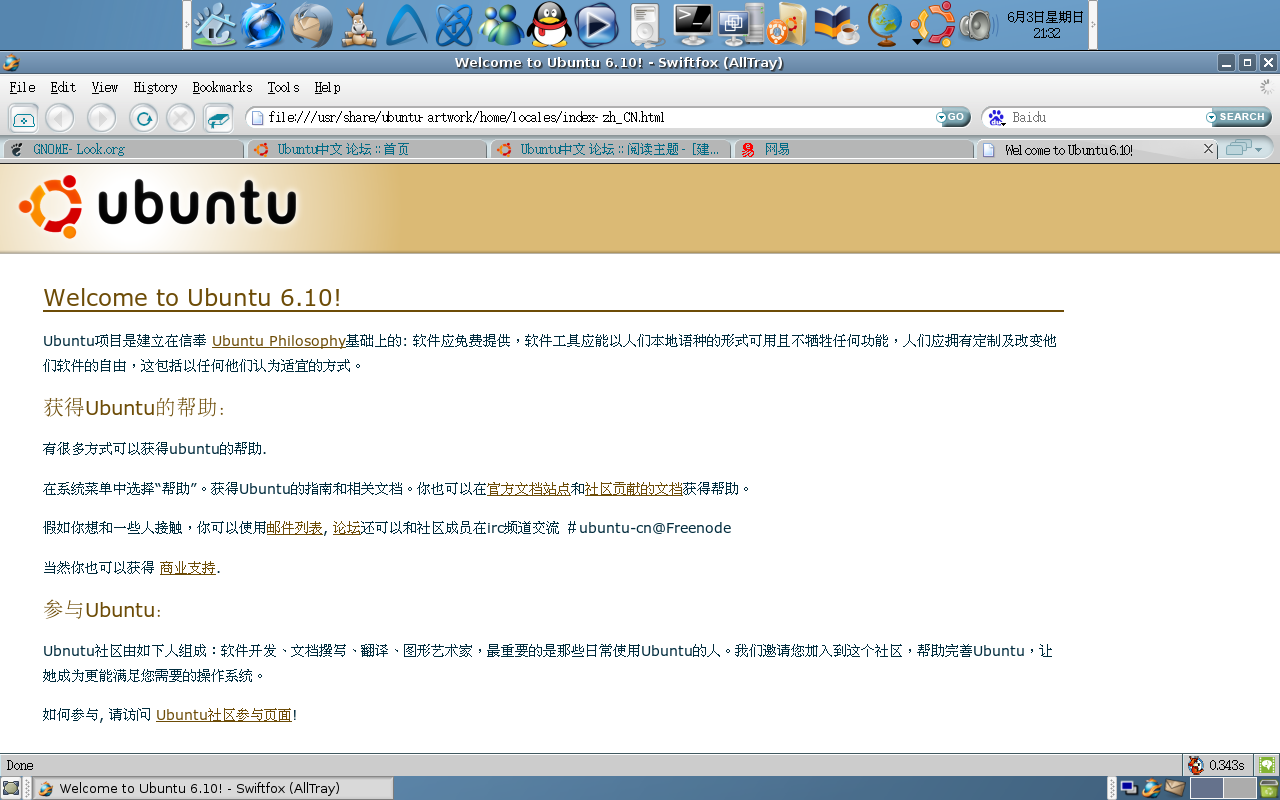Image resolution: width=1280 pixels, height=800 pixels.
Task: Open the Help menu
Action: (x=327, y=88)
